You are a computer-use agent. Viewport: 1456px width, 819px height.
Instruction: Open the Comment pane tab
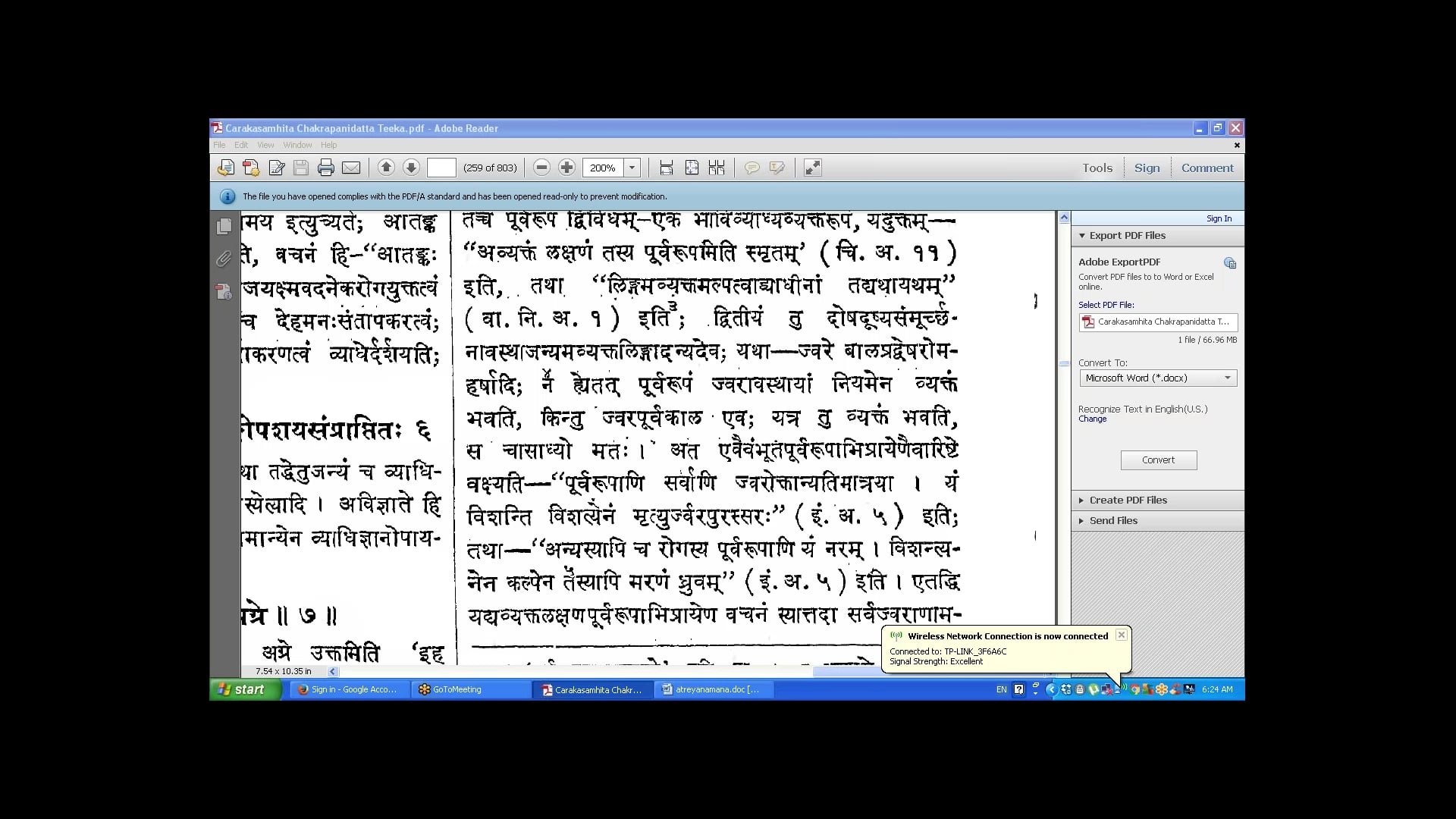(1207, 168)
